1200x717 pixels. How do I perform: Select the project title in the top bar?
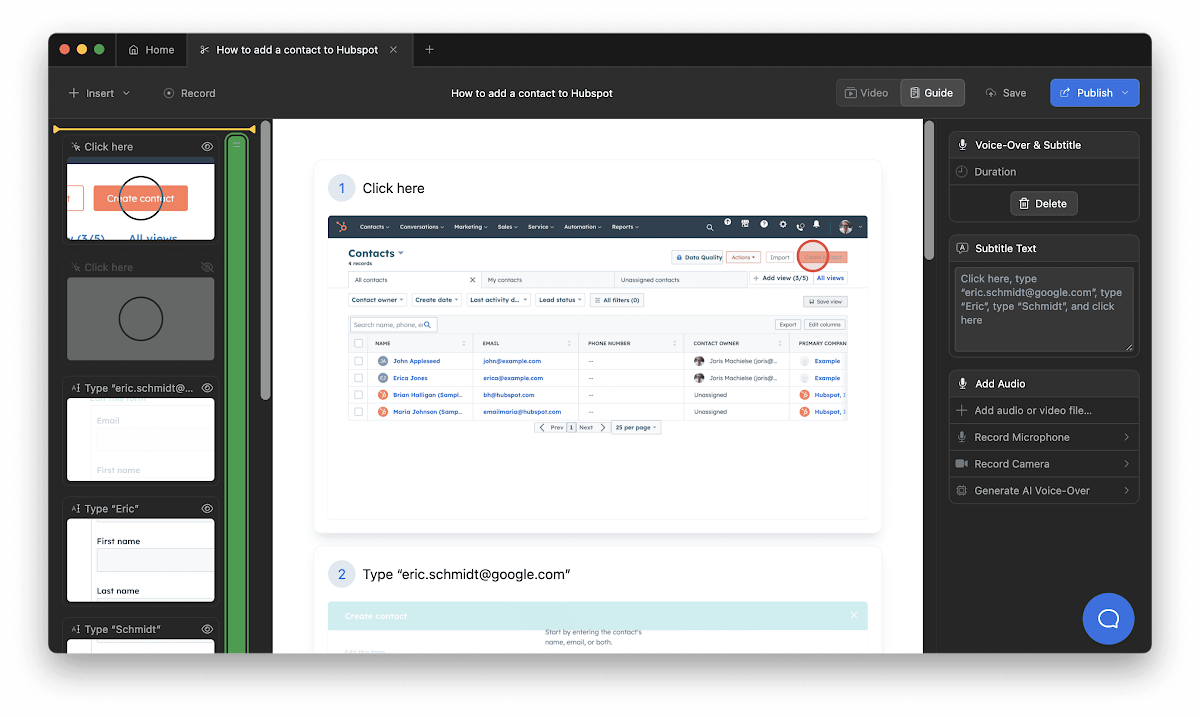pyautogui.click(x=532, y=93)
